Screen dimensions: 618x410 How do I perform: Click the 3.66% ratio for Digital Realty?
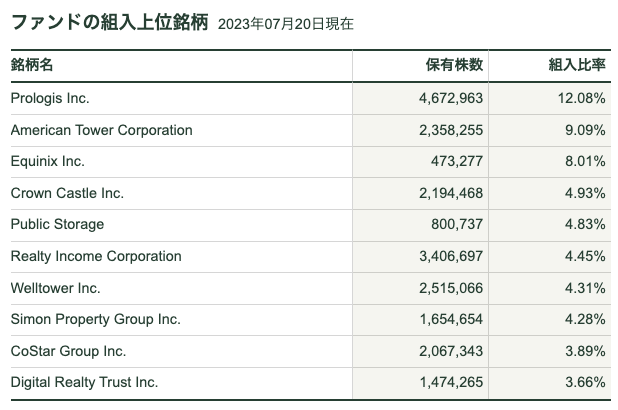(585, 382)
